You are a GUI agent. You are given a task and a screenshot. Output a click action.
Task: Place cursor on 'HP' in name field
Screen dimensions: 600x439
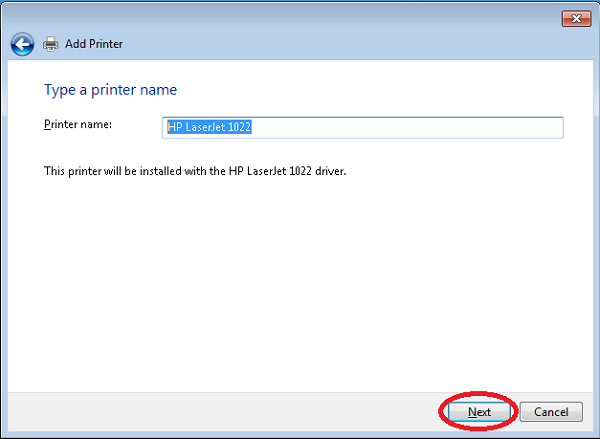pos(173,127)
